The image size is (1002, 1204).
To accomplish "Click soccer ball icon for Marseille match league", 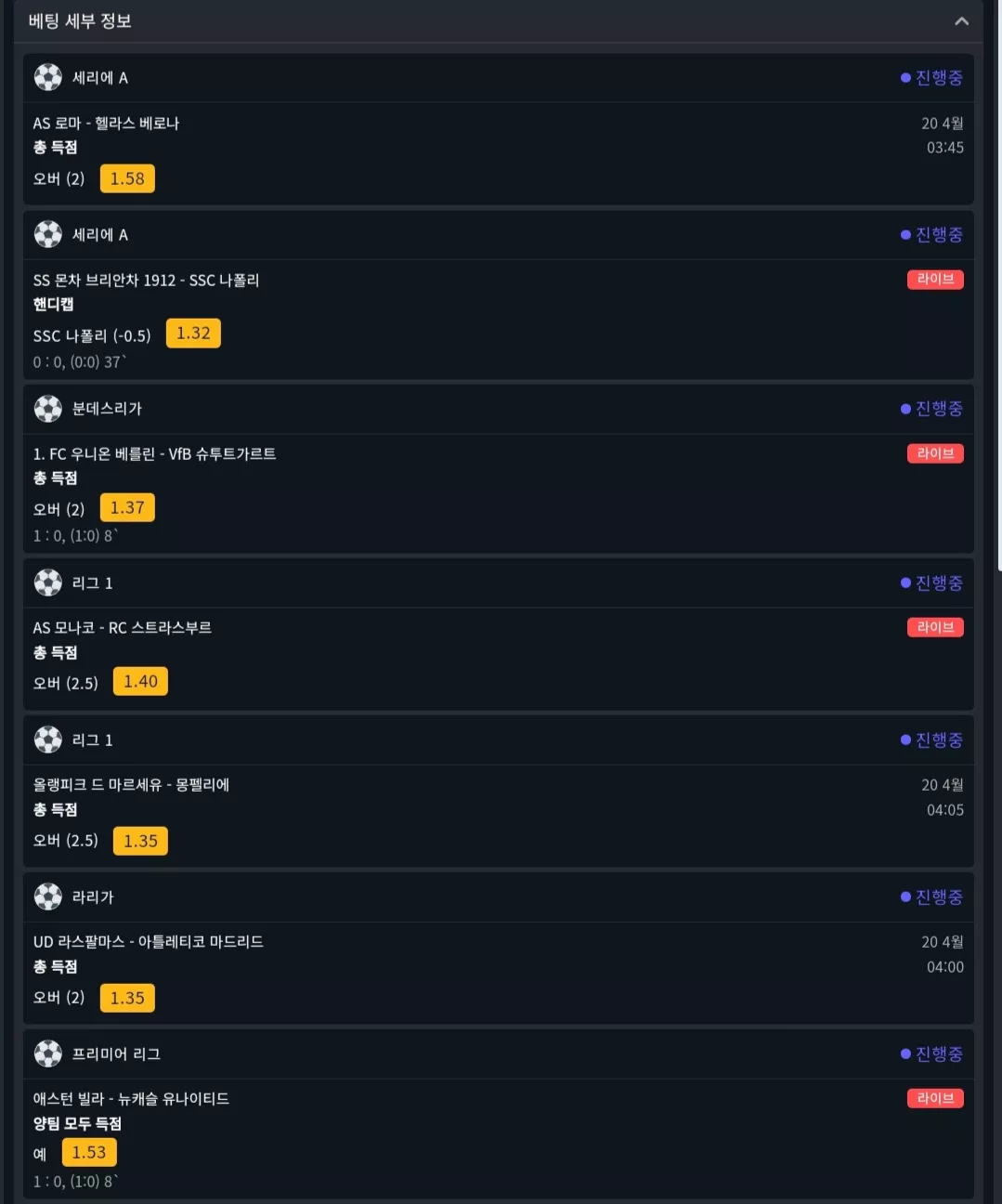I will [48, 739].
